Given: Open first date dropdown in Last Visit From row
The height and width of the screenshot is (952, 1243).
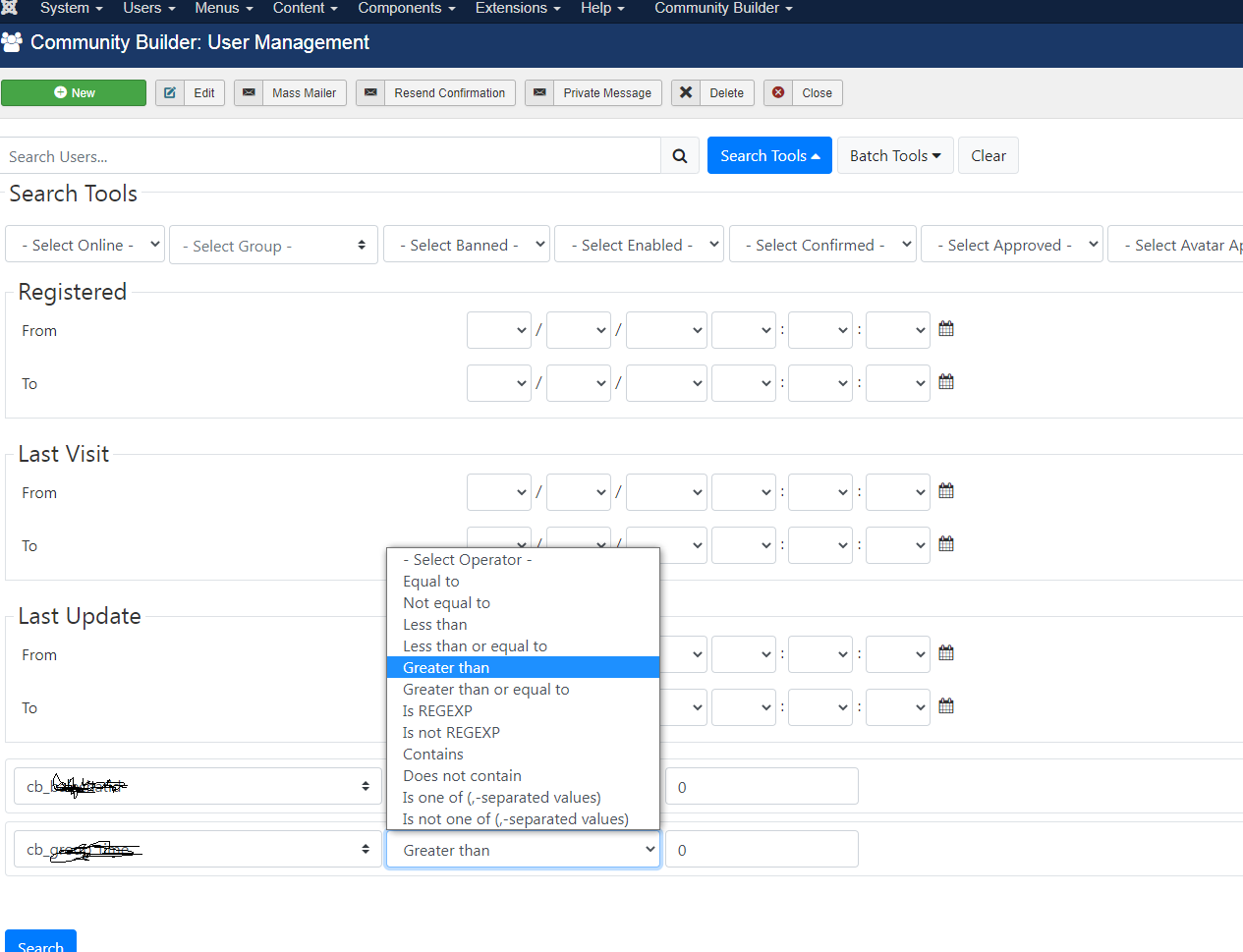Looking at the screenshot, I should [x=499, y=492].
